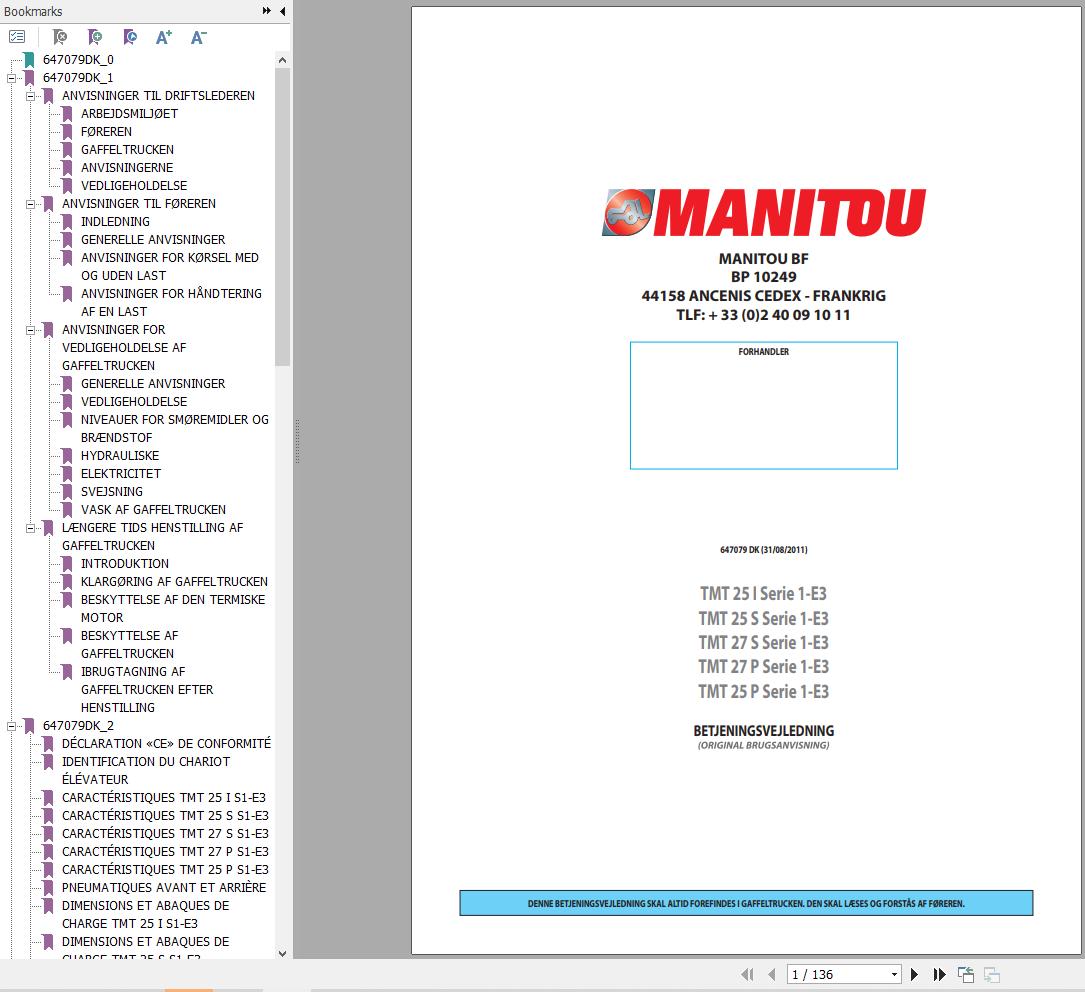Open CARACTÉRISTIQUES TMT 25 P S1-E3 bookmark
Screen dimensions: 1085x992
pyautogui.click(x=165, y=869)
